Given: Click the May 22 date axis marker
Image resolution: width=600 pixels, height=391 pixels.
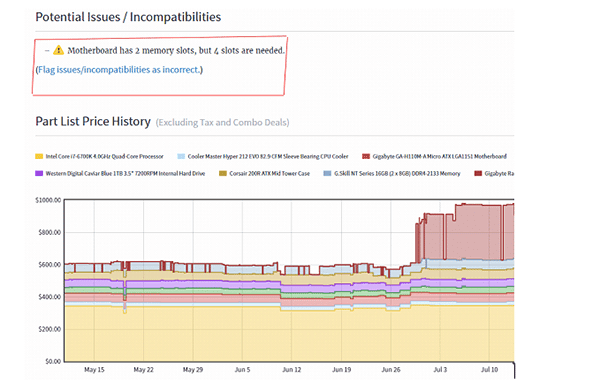Looking at the screenshot, I should pos(143,370).
